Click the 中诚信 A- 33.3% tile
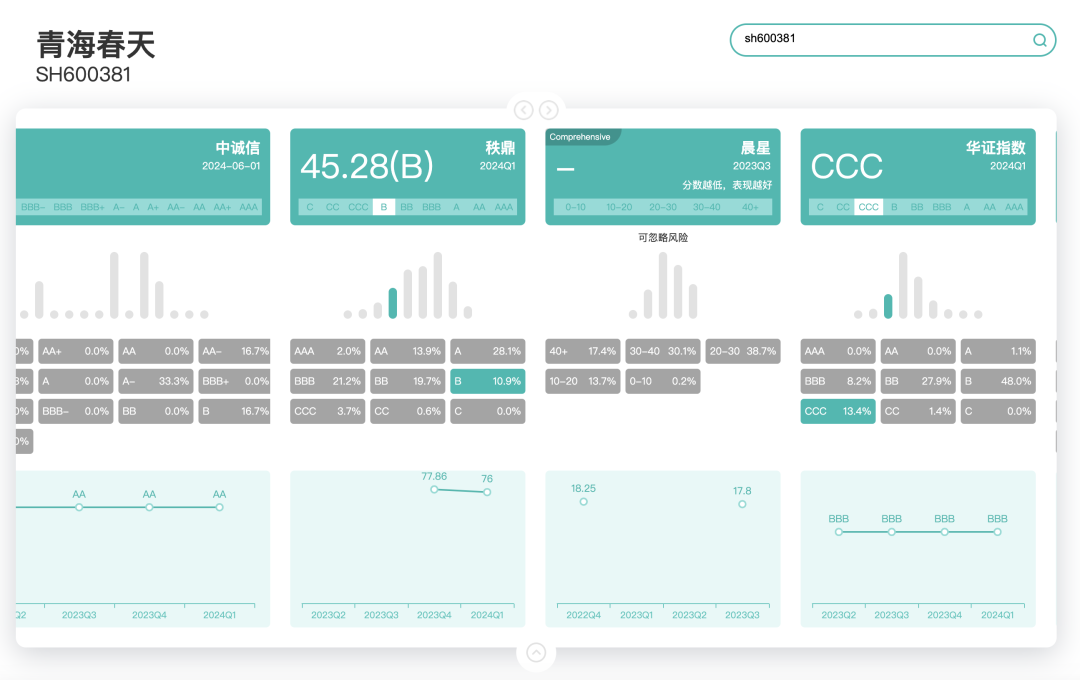Viewport: 1080px width, 680px height. click(x=156, y=381)
